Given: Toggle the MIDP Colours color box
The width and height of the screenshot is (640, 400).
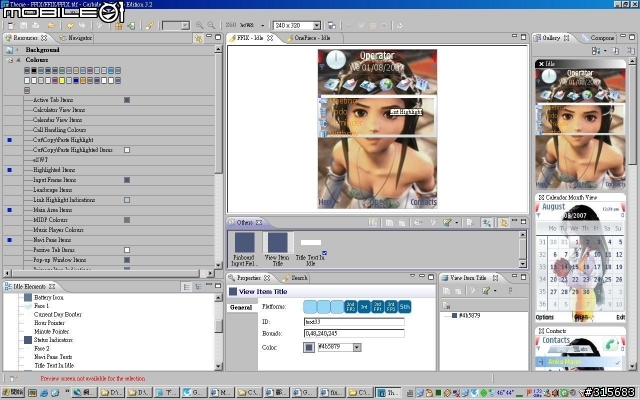Looking at the screenshot, I should [127, 220].
